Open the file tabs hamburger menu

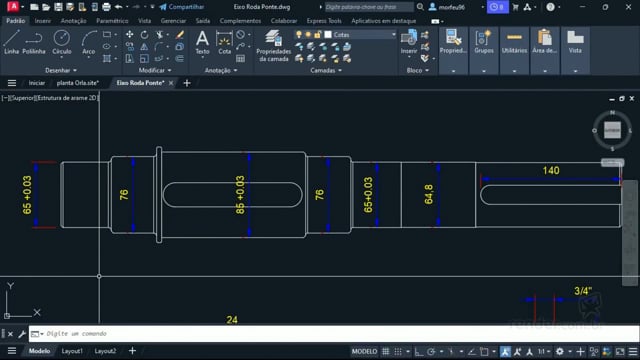point(12,83)
